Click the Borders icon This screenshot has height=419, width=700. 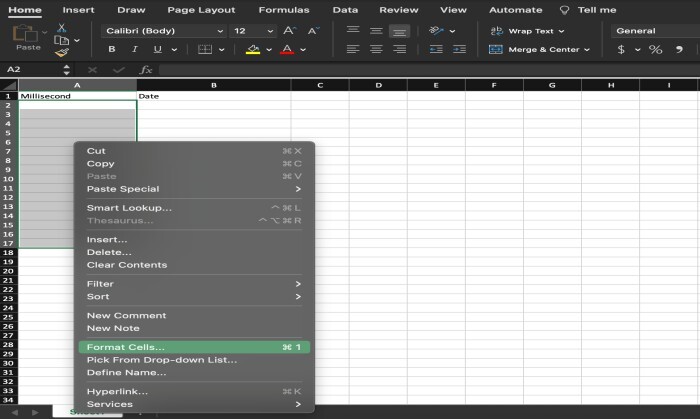coord(204,49)
